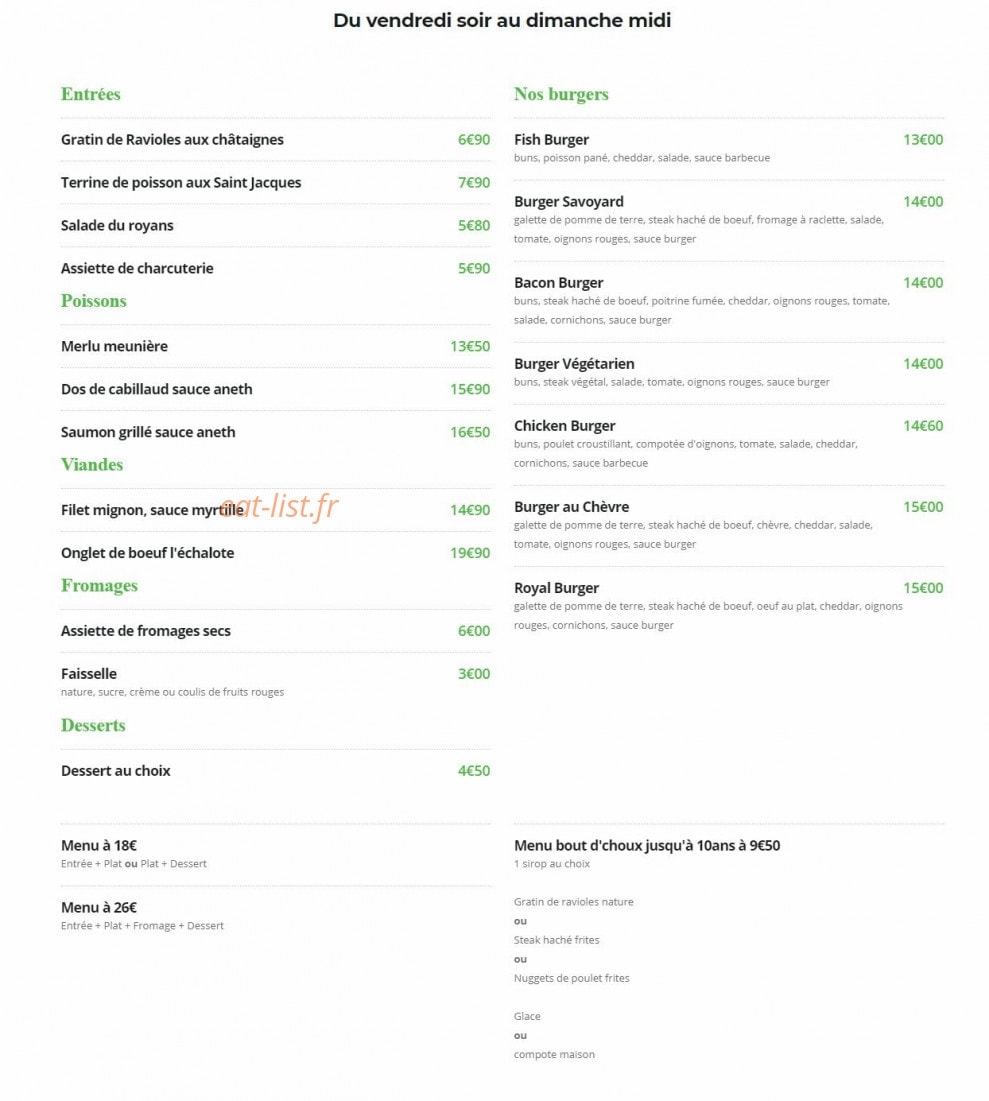Screen dimensions: 989x1101
Task: Click the Nos burgers heading
Action: [x=561, y=94]
